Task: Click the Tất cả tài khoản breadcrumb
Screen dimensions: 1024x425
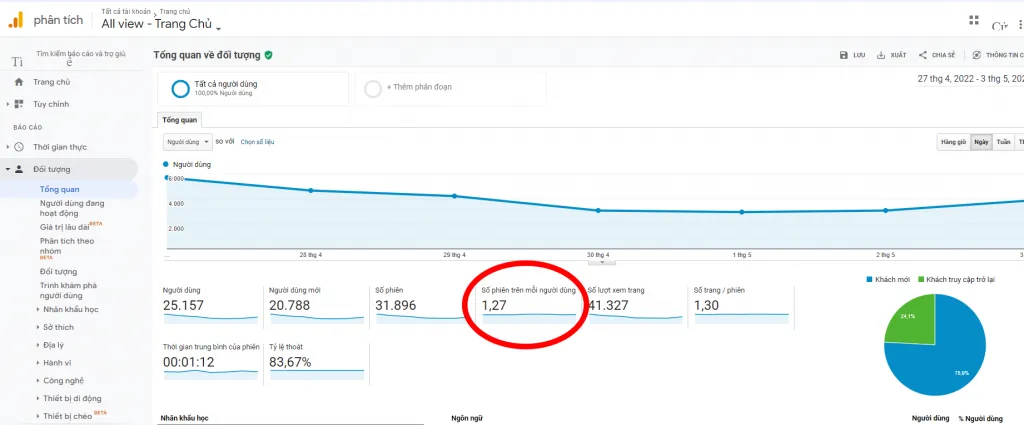Action: (125, 12)
